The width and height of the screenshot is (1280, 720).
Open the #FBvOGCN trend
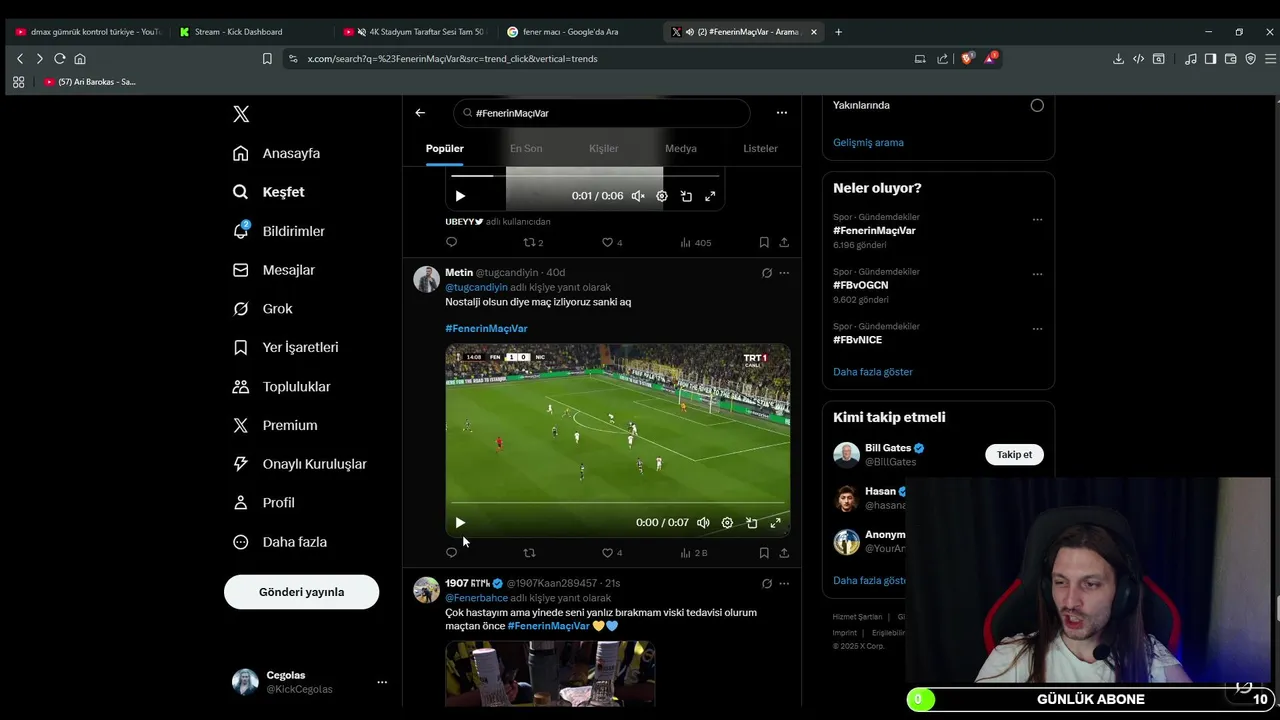click(860, 285)
